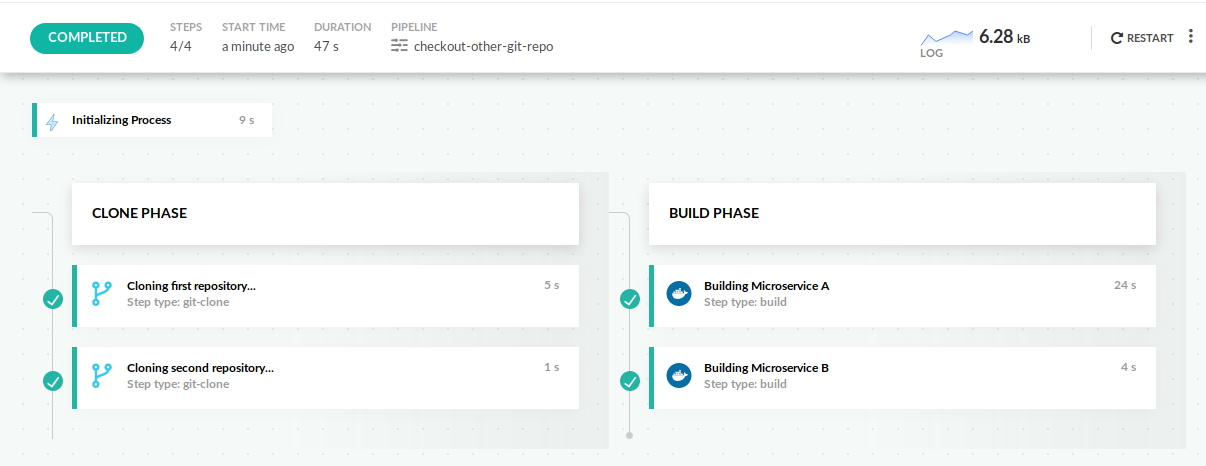This screenshot has width=1206, height=466.
Task: Click git branch icon for first repository
Action: [101, 293]
